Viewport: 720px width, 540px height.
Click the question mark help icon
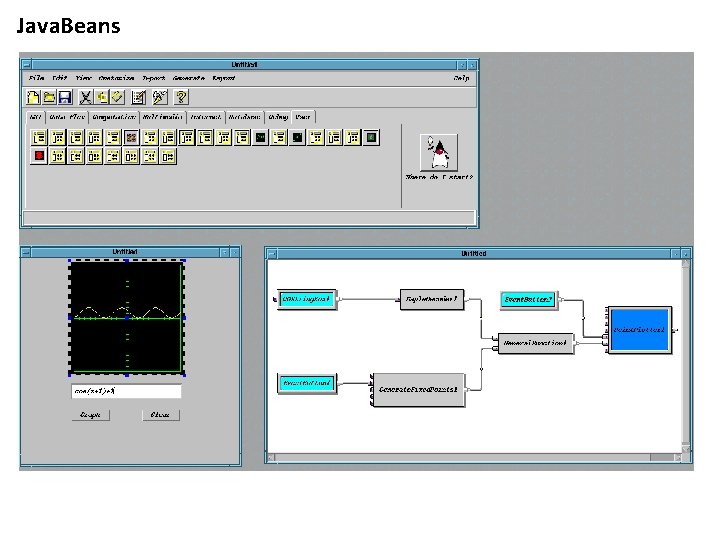181,97
